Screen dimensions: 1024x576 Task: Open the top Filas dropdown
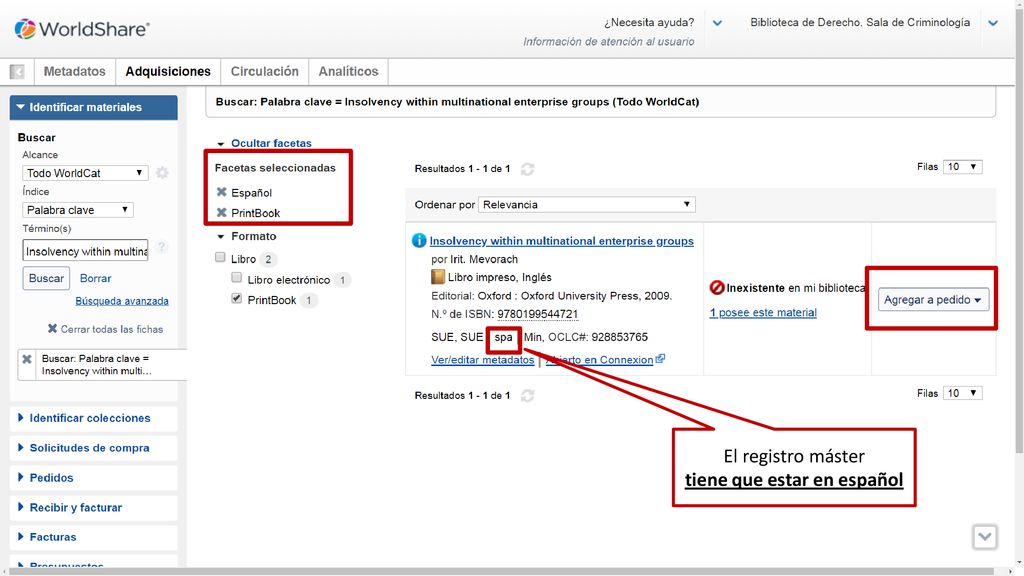pyautogui.click(x=963, y=167)
